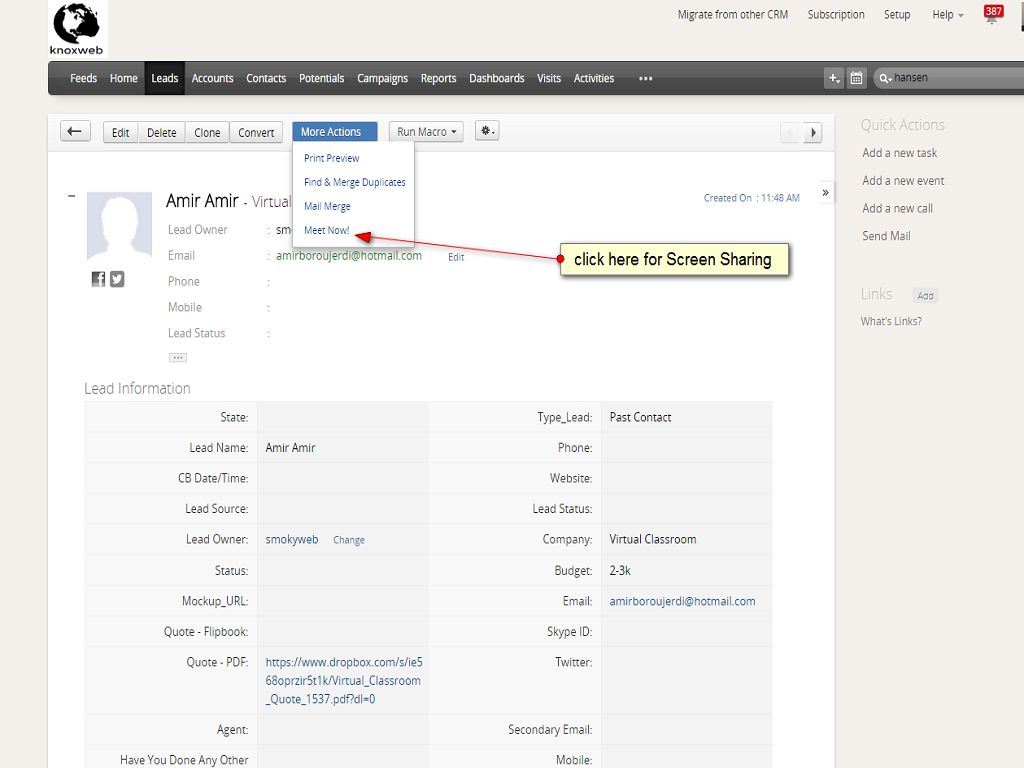Viewport: 1024px width, 768px height.
Task: Open the Dropbox Quote PDF link
Action: point(344,680)
